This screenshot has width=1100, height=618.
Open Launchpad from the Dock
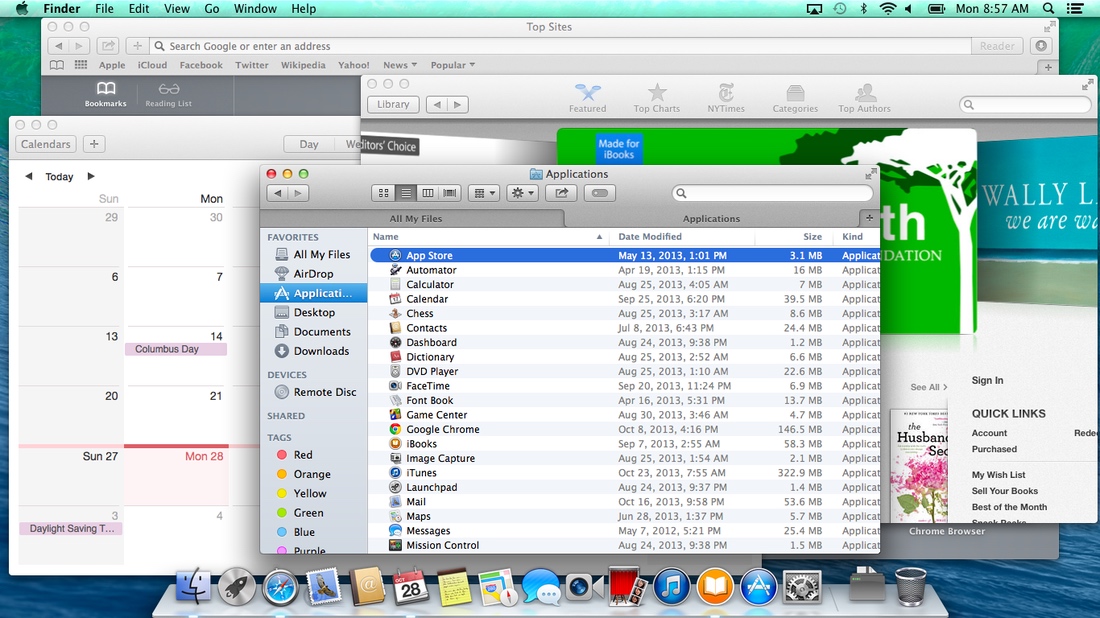click(236, 586)
